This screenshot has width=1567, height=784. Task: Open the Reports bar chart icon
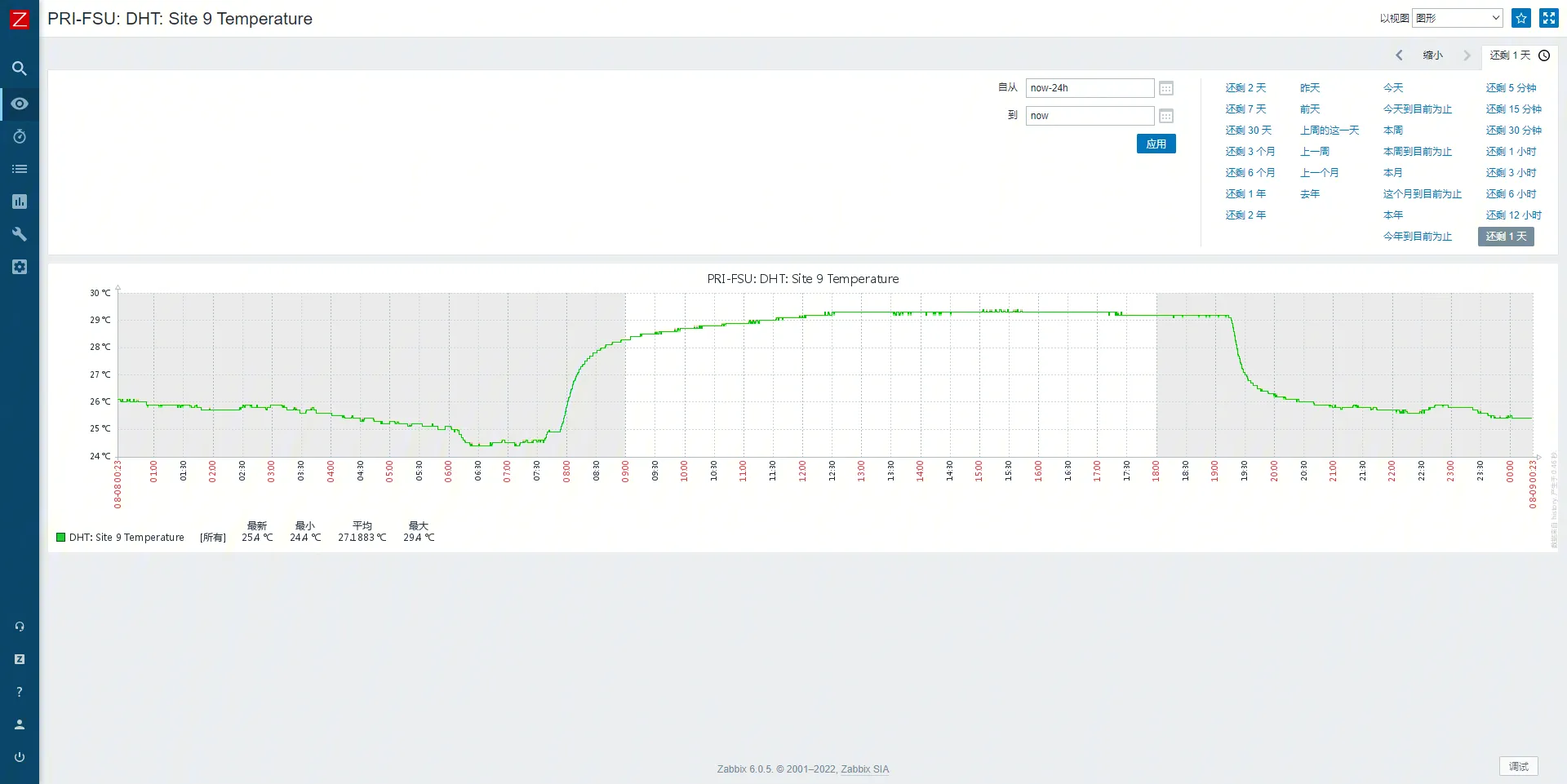click(x=20, y=202)
